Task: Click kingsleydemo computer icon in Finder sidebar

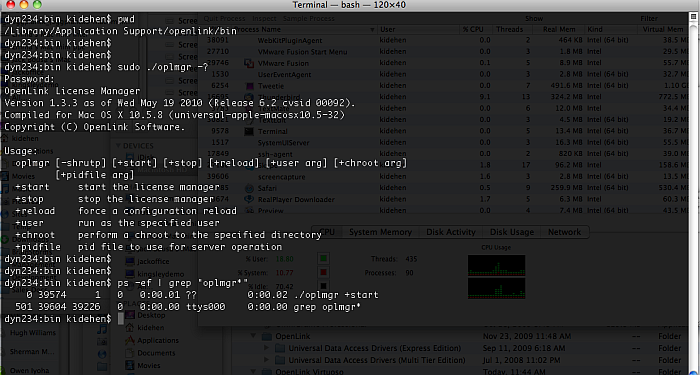Action: pyautogui.click(x=130, y=274)
